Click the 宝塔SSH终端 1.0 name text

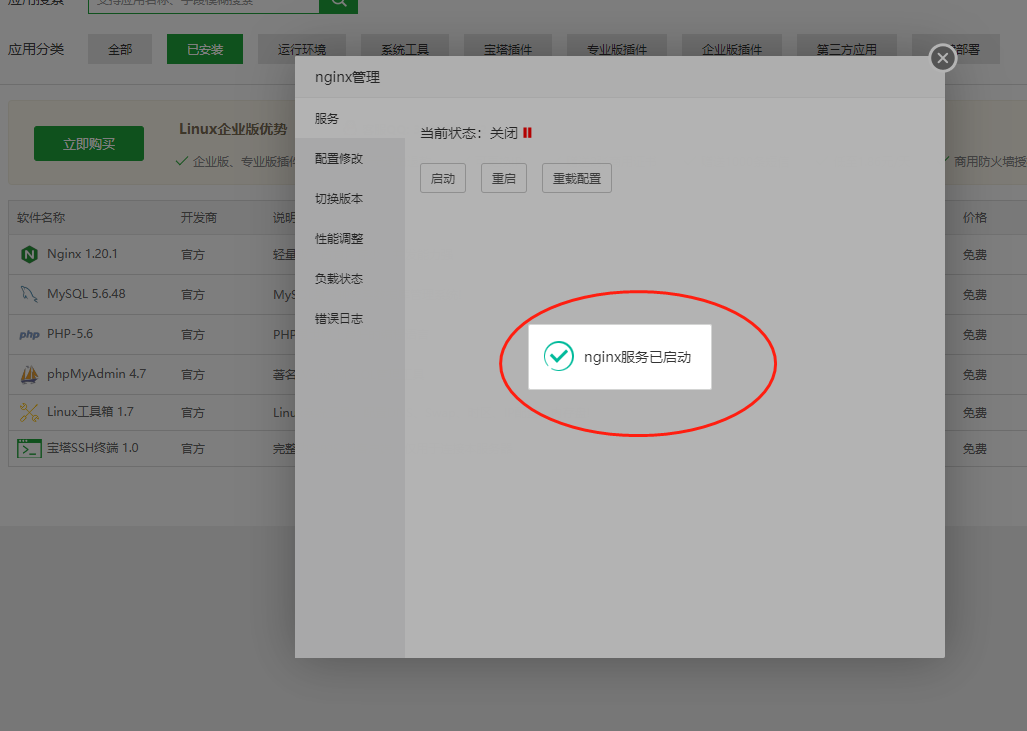[92, 448]
